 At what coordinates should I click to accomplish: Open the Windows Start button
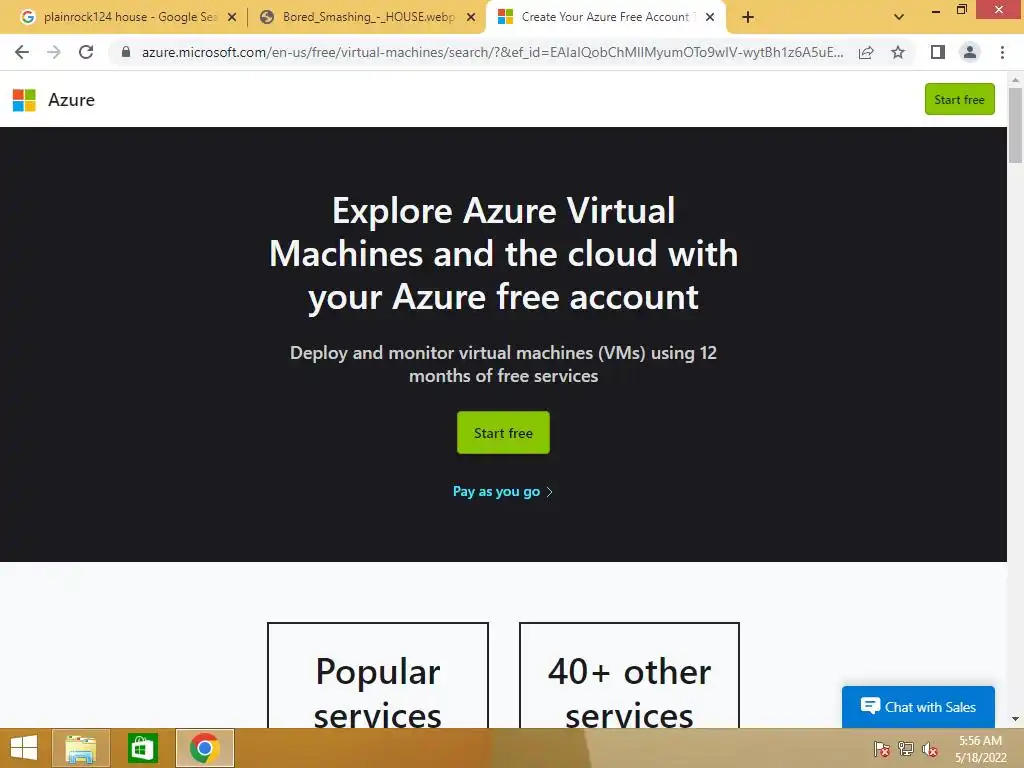point(24,748)
